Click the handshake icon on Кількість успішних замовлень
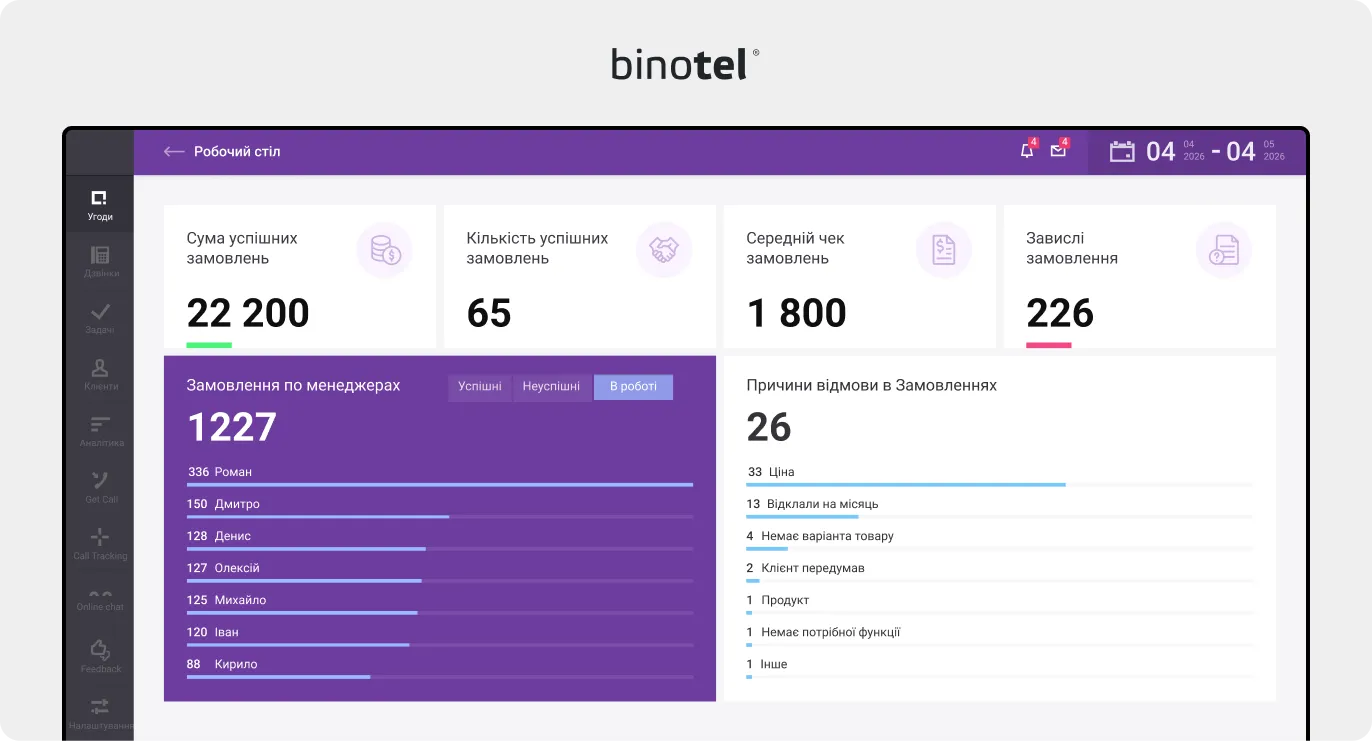Screen dimensions: 1372x741 [x=665, y=250]
